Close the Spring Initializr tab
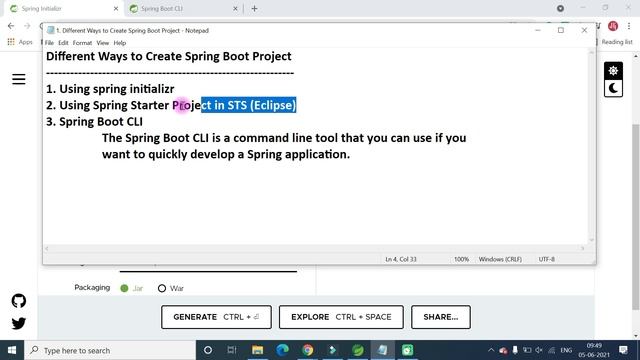Screen dimensions: 640x360 pyautogui.click(x=116, y=8)
